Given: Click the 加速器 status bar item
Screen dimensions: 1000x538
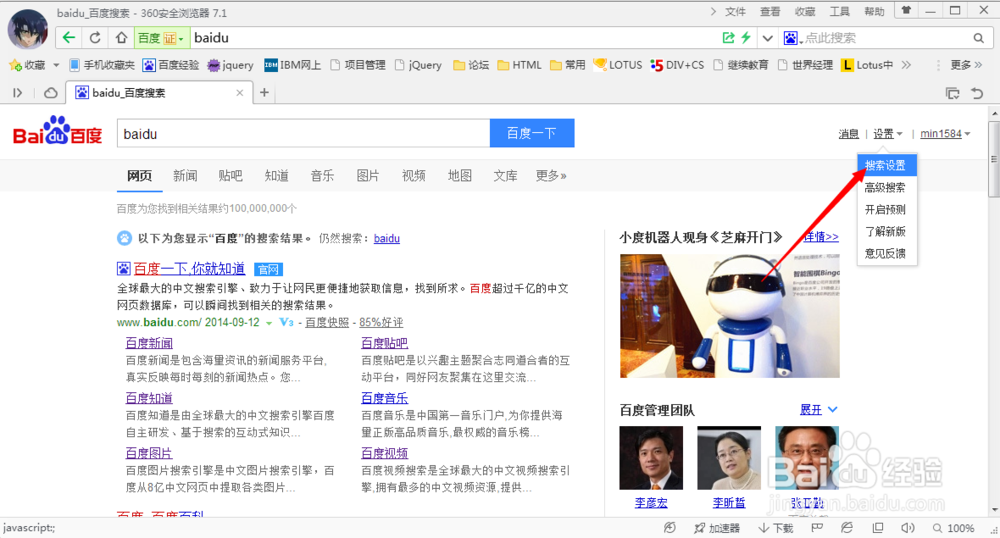Looking at the screenshot, I should click(x=717, y=528).
